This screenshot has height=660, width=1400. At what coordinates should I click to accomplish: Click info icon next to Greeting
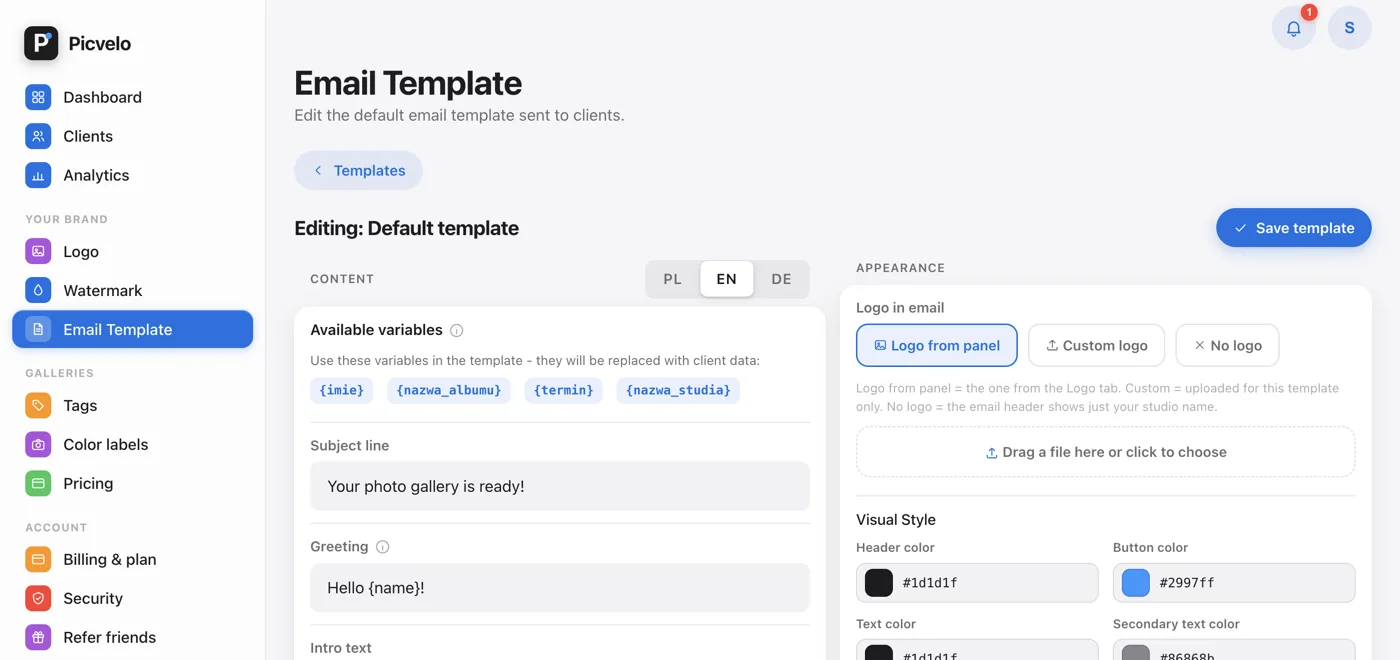click(x=382, y=547)
